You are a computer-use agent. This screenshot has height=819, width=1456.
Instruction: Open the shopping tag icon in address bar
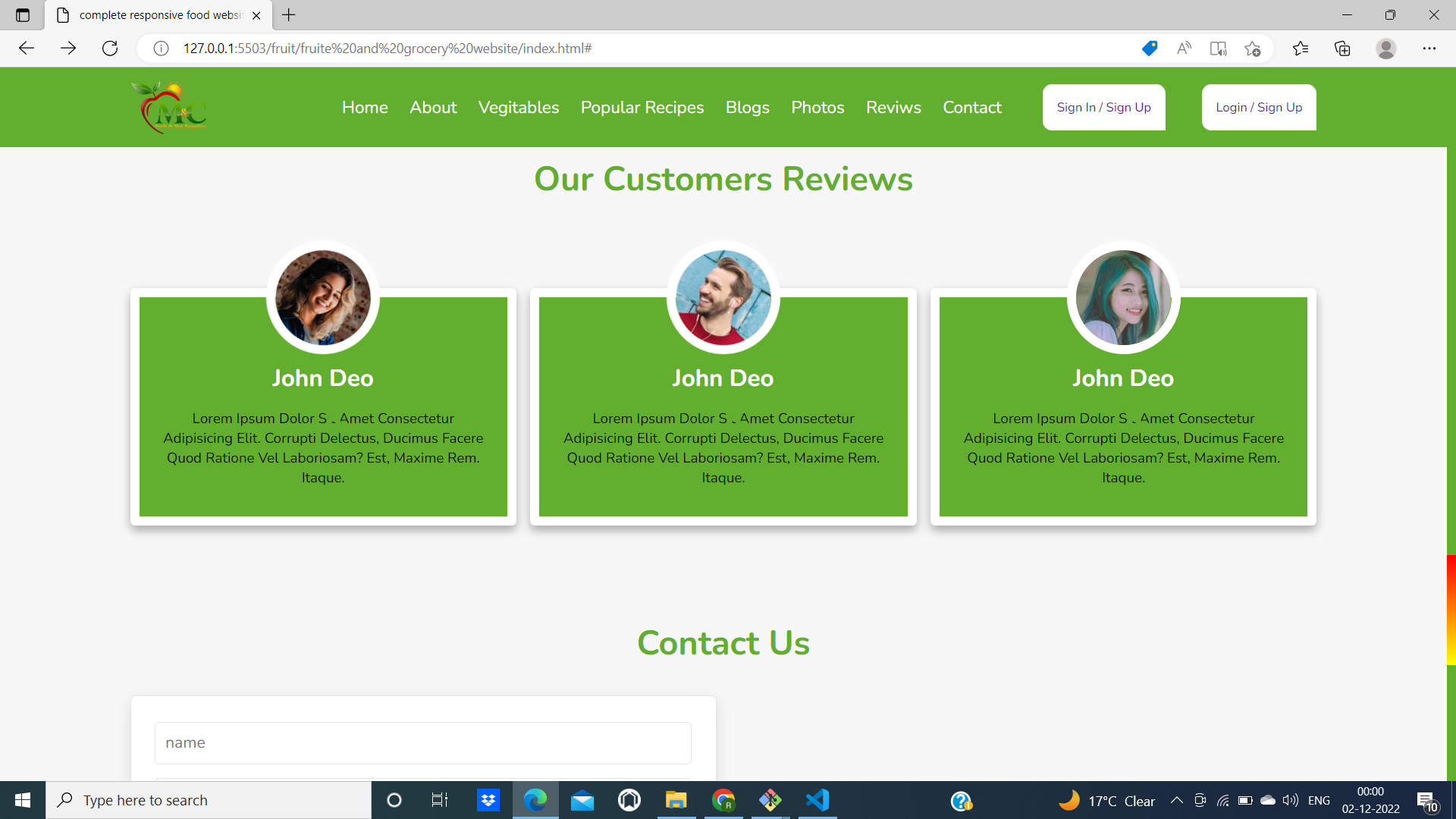1150,48
